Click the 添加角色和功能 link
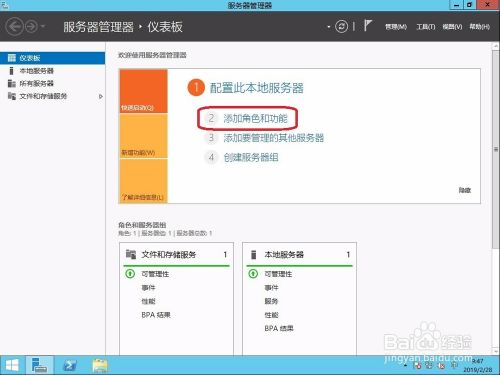500x375 pixels. (255, 118)
